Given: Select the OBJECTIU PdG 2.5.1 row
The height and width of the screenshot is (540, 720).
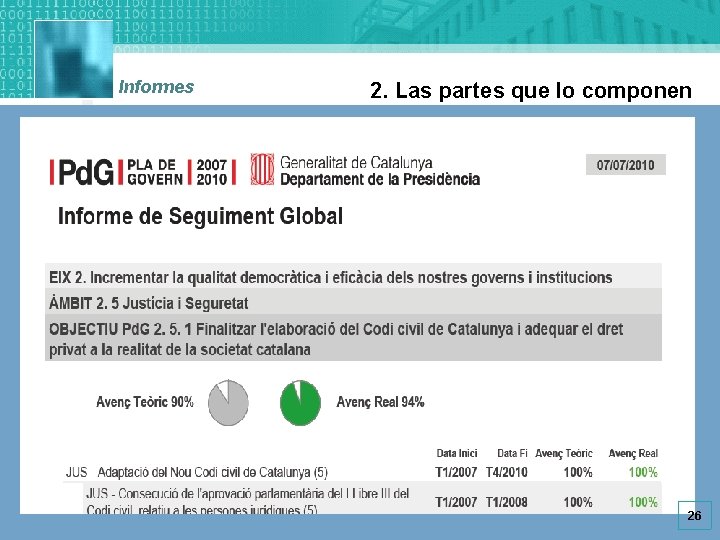Looking at the screenshot, I should [x=353, y=338].
